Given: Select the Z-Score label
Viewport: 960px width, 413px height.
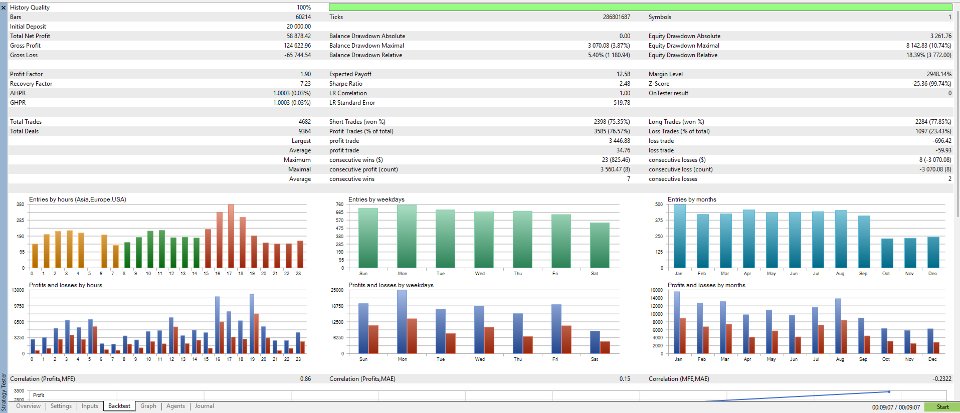Looking at the screenshot, I should [x=660, y=84].
